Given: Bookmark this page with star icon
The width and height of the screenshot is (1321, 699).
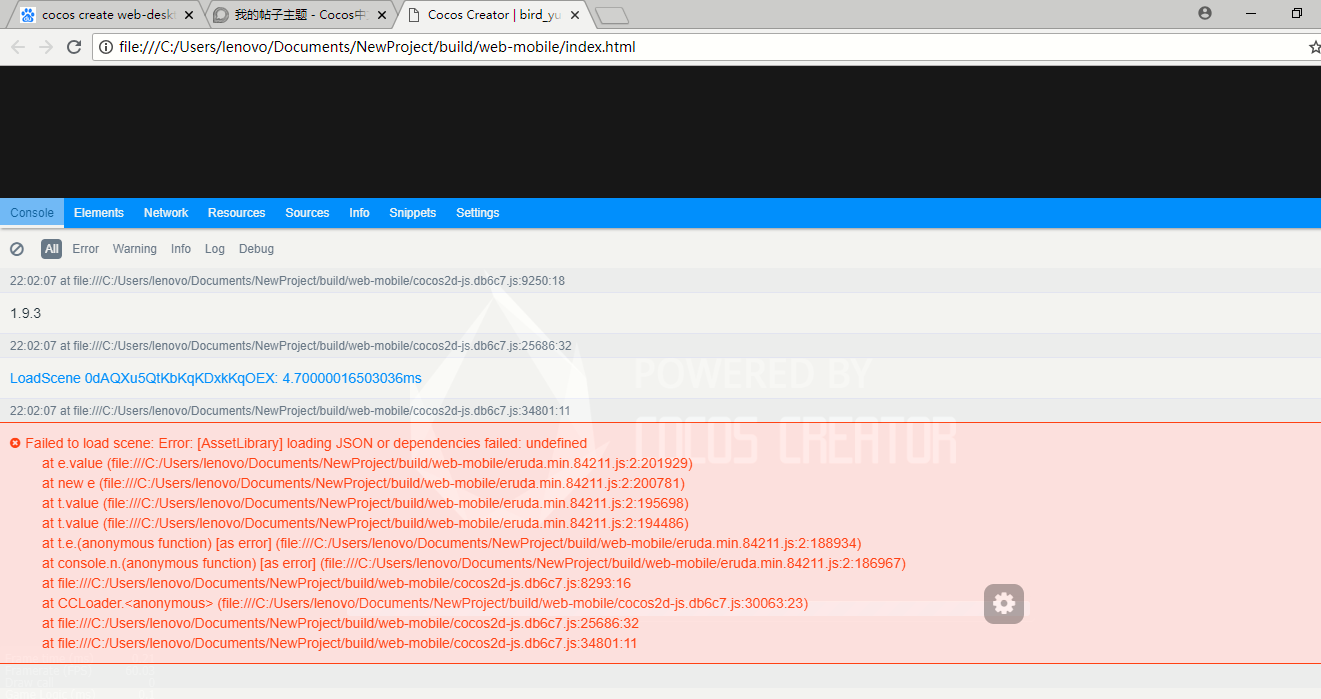Looking at the screenshot, I should 1314,47.
